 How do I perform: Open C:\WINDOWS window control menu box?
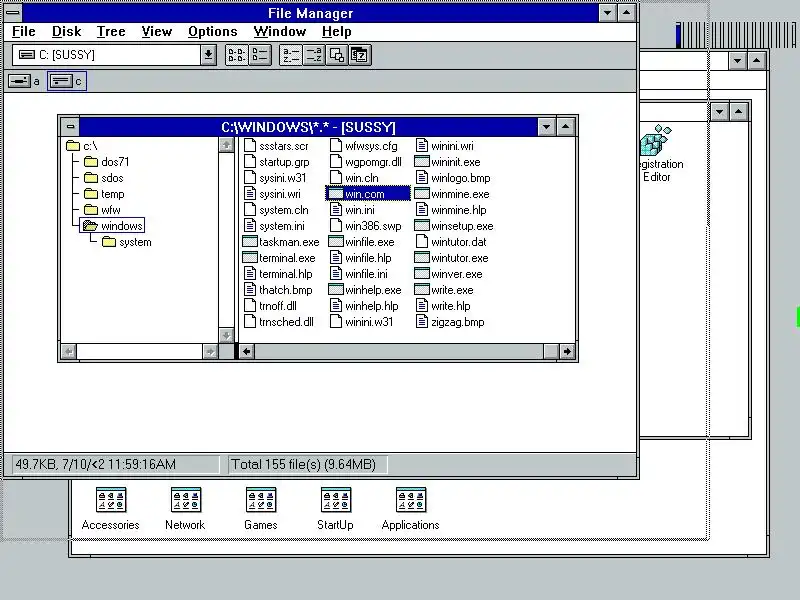click(70, 127)
